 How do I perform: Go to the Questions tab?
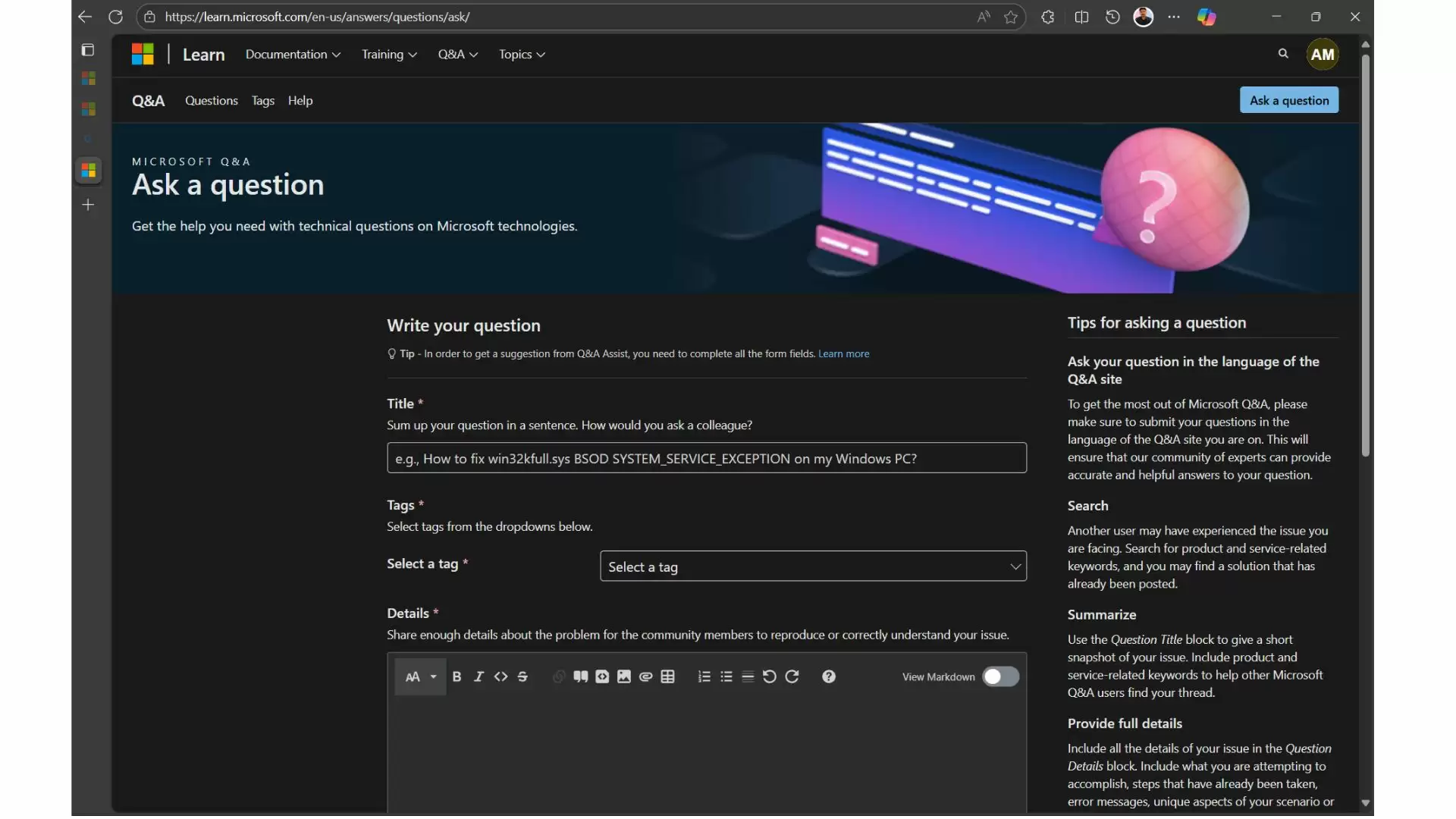click(211, 101)
